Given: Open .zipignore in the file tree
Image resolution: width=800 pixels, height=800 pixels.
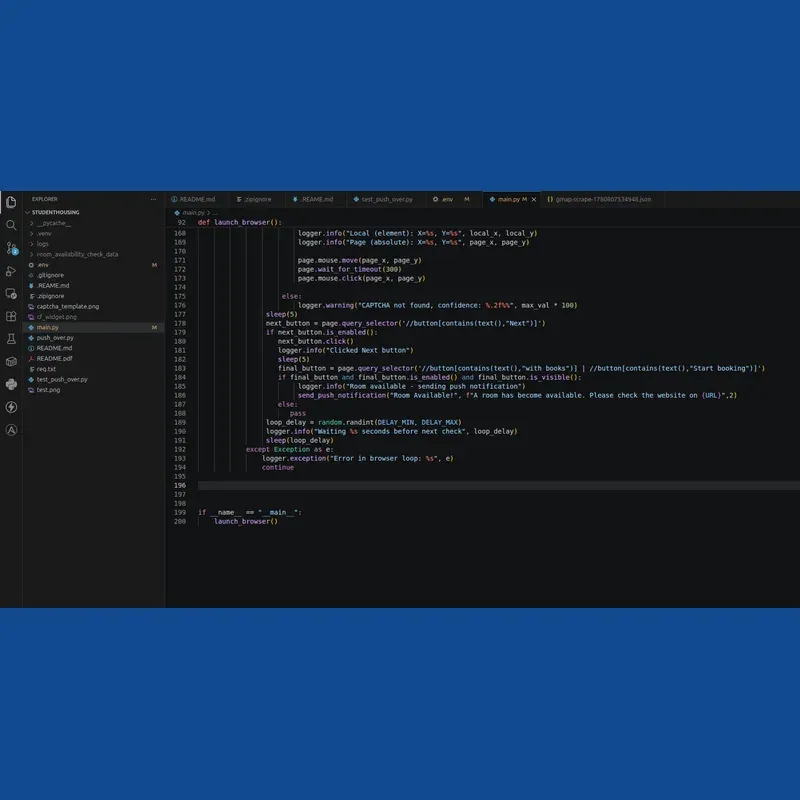Looking at the screenshot, I should (x=93, y=296).
